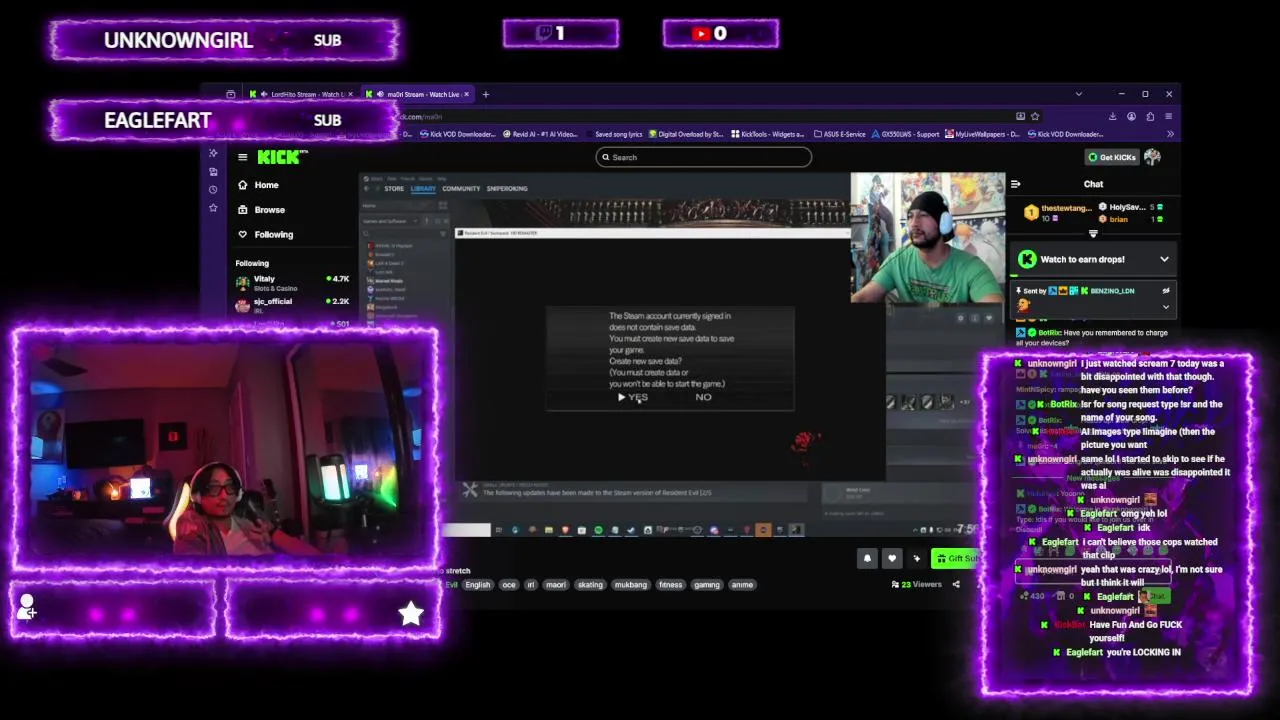Screen dimensions: 1280x720
Task: Click the Spotify icon in streamed taskbar
Action: click(x=598, y=530)
